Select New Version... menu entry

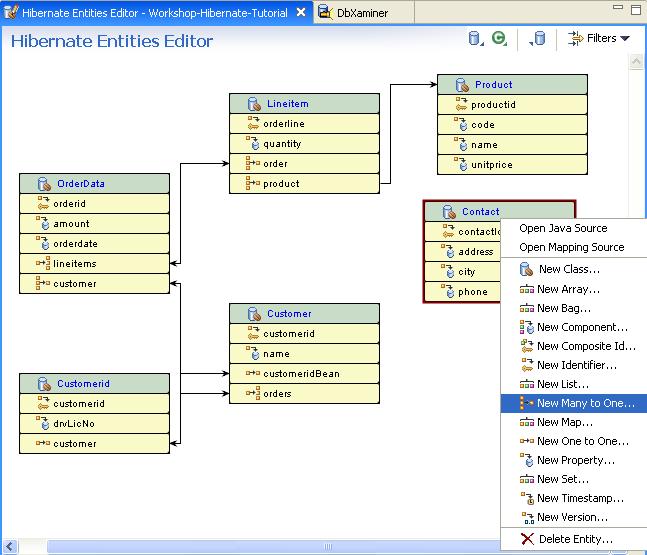572,517
